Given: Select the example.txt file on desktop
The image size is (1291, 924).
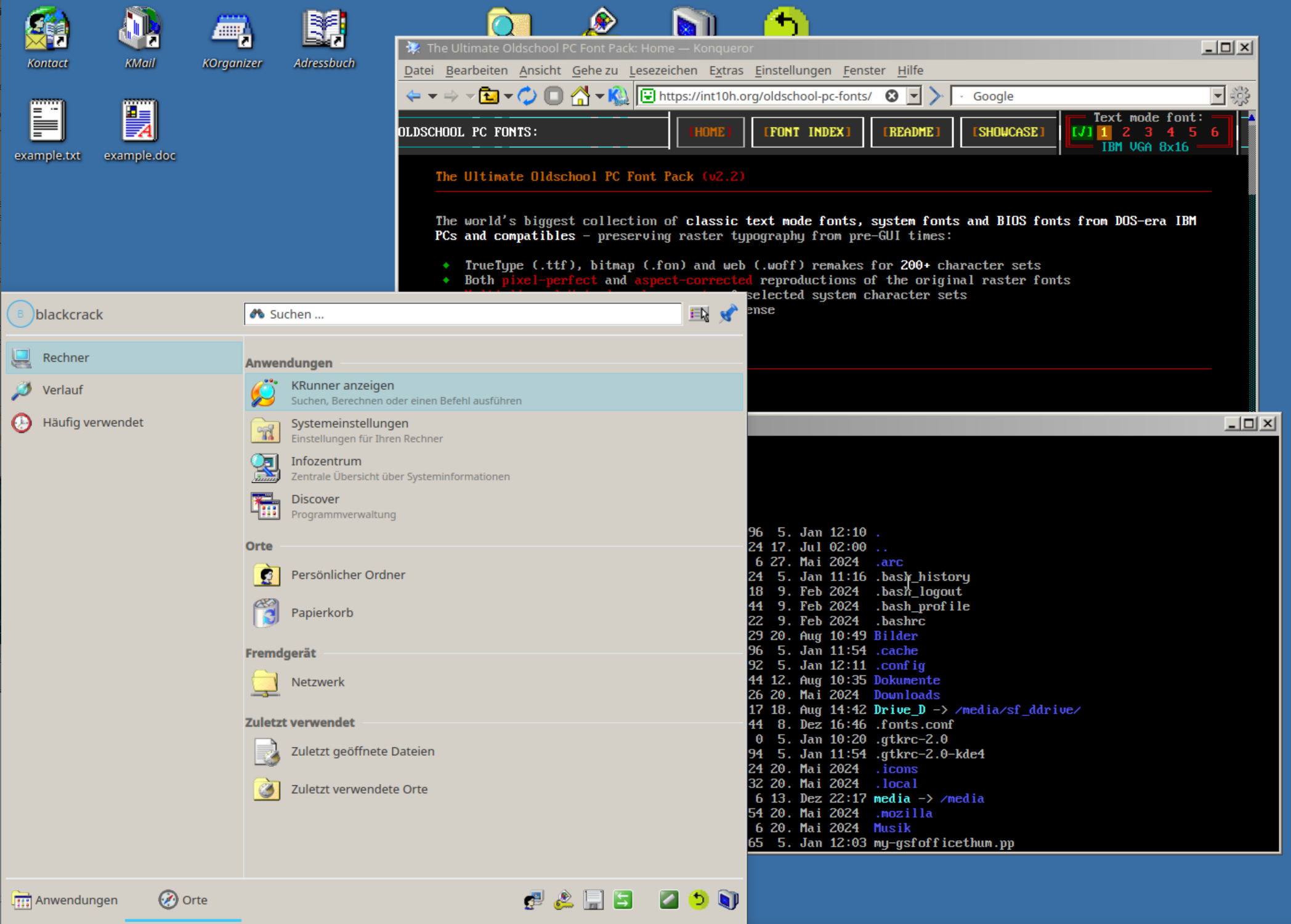Looking at the screenshot, I should point(47,129).
